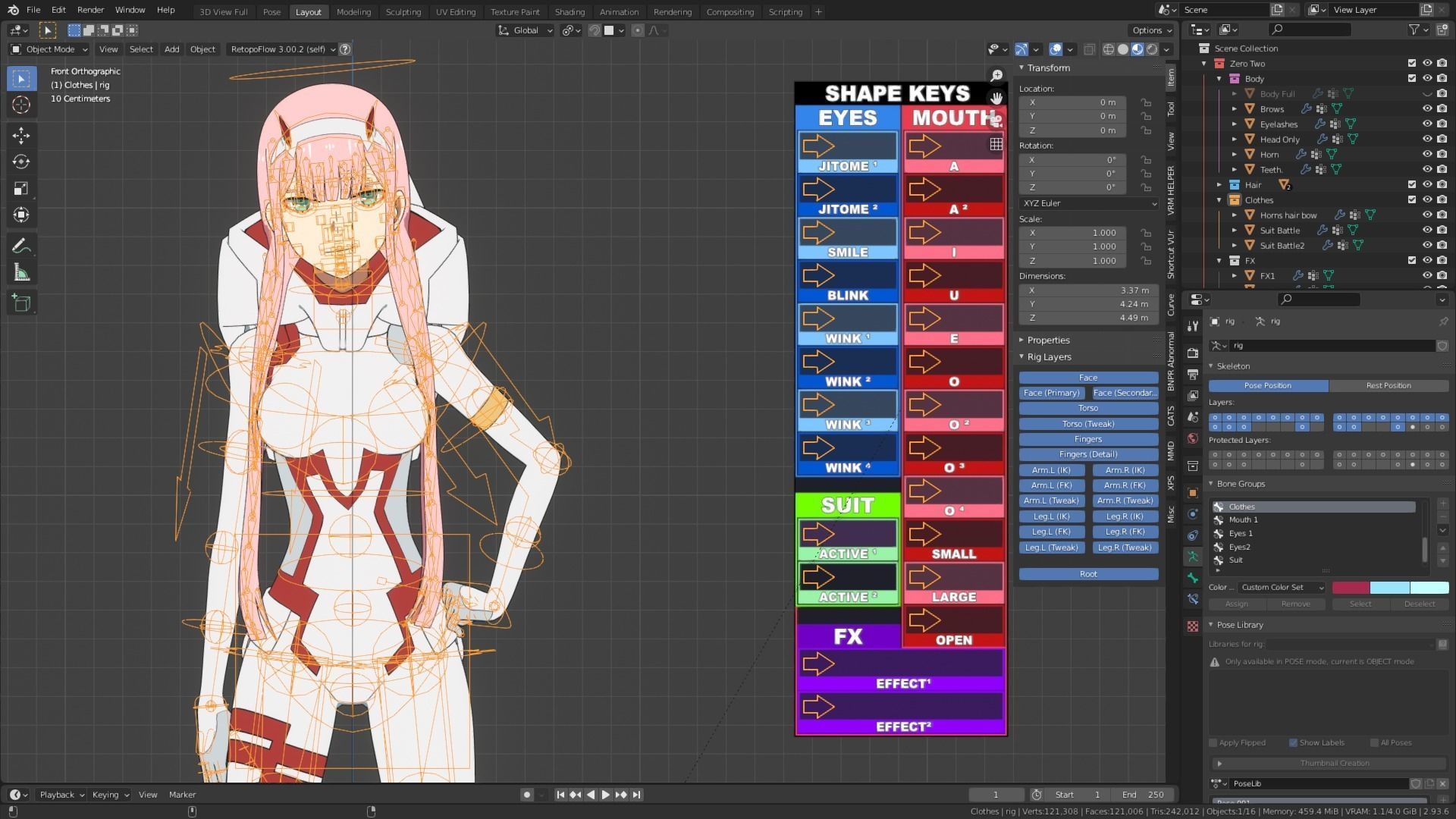Click the viewport zoom magnifier icon
Screen dimensions: 1456x819
[996, 76]
